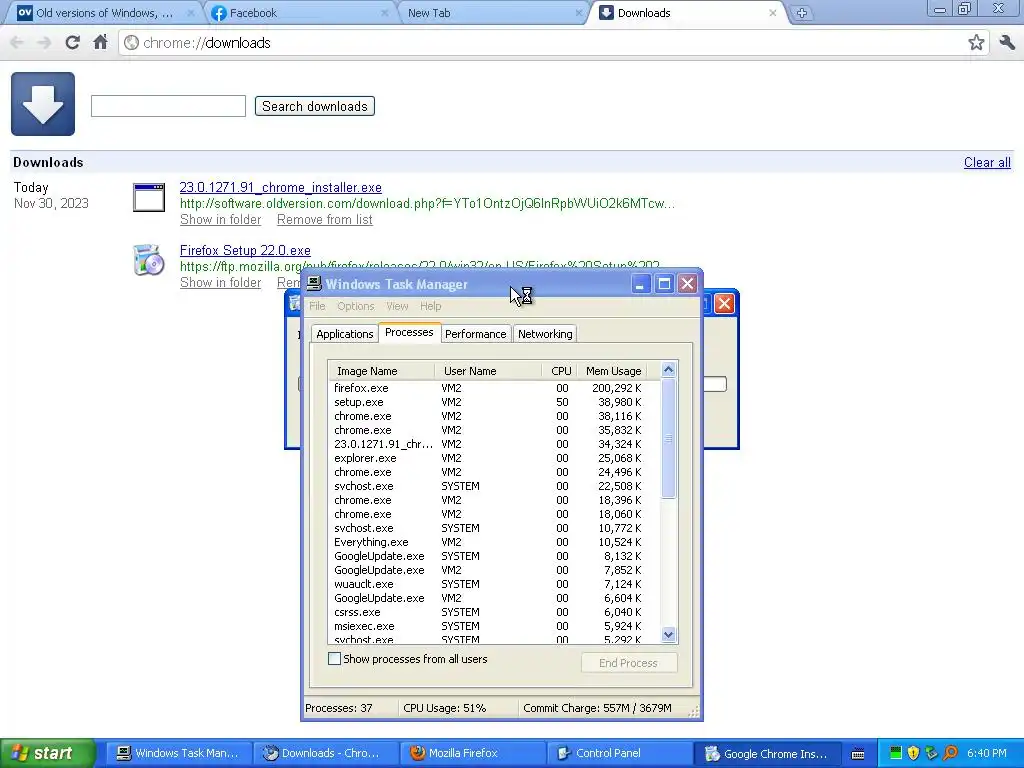Image resolution: width=1024 pixels, height=768 pixels.
Task: Open Task Manager View menu
Action: tap(397, 306)
